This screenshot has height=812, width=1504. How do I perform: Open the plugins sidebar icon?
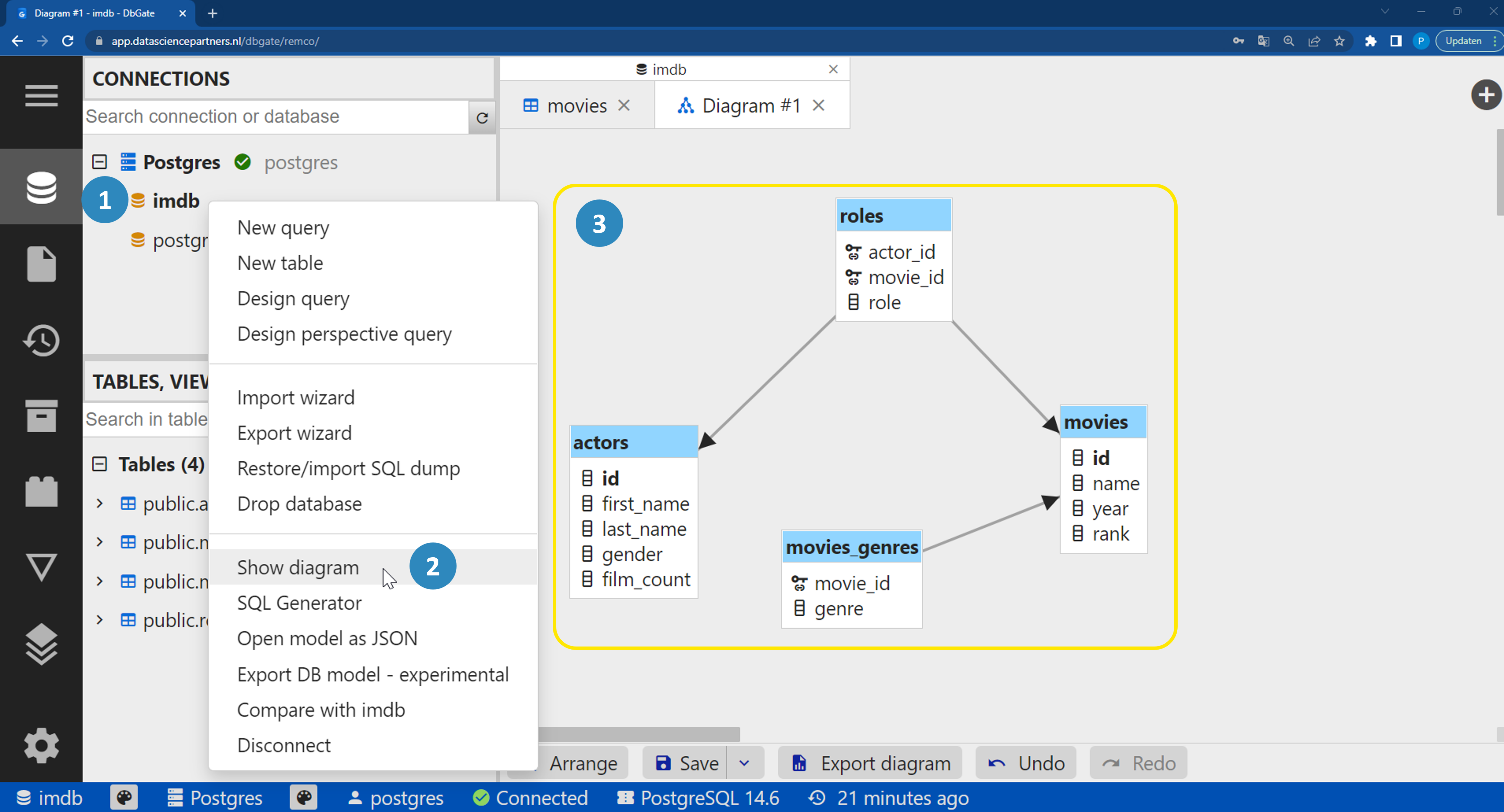41,491
